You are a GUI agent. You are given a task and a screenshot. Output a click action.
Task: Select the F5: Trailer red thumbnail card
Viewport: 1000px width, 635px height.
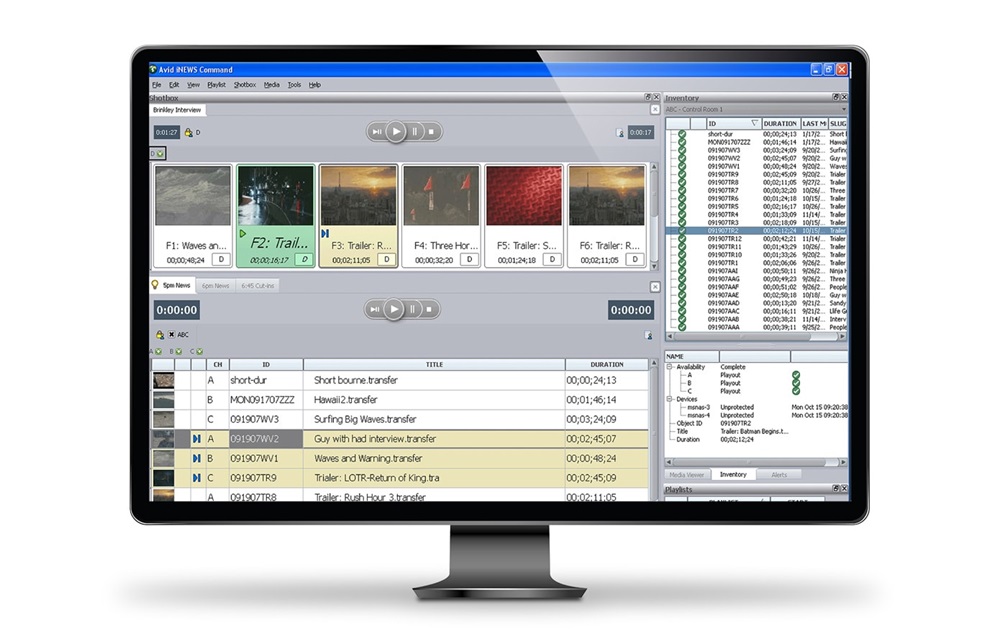[524, 216]
